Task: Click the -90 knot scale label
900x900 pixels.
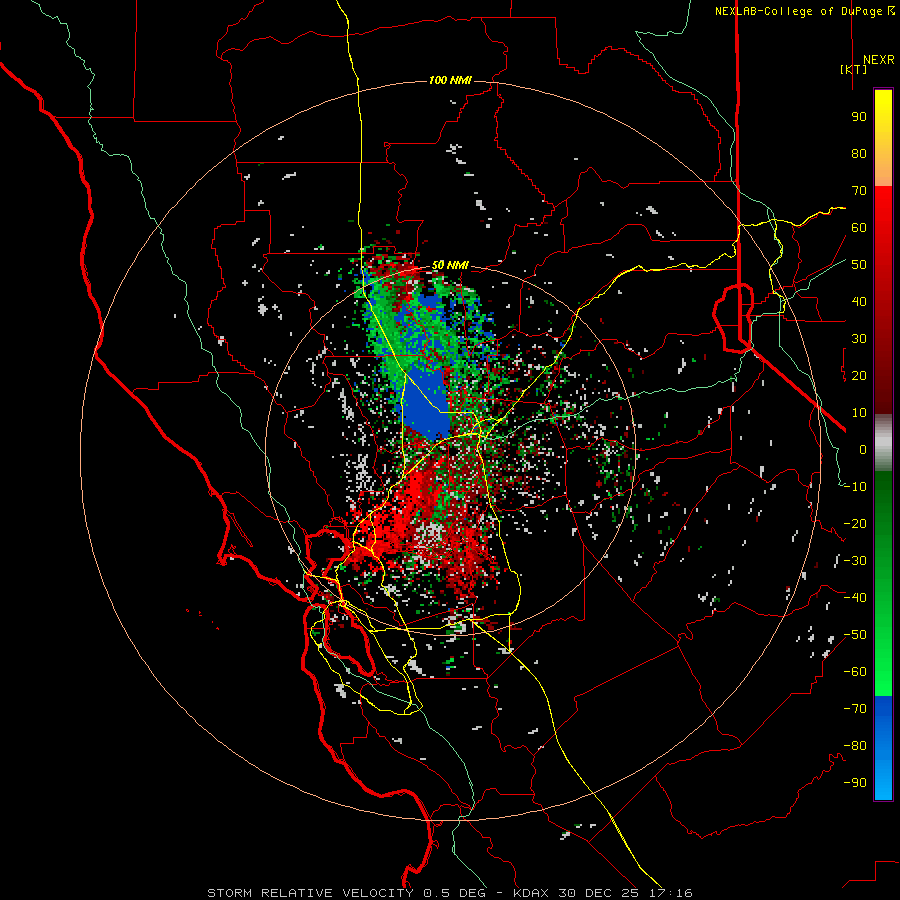Action: tap(855, 783)
